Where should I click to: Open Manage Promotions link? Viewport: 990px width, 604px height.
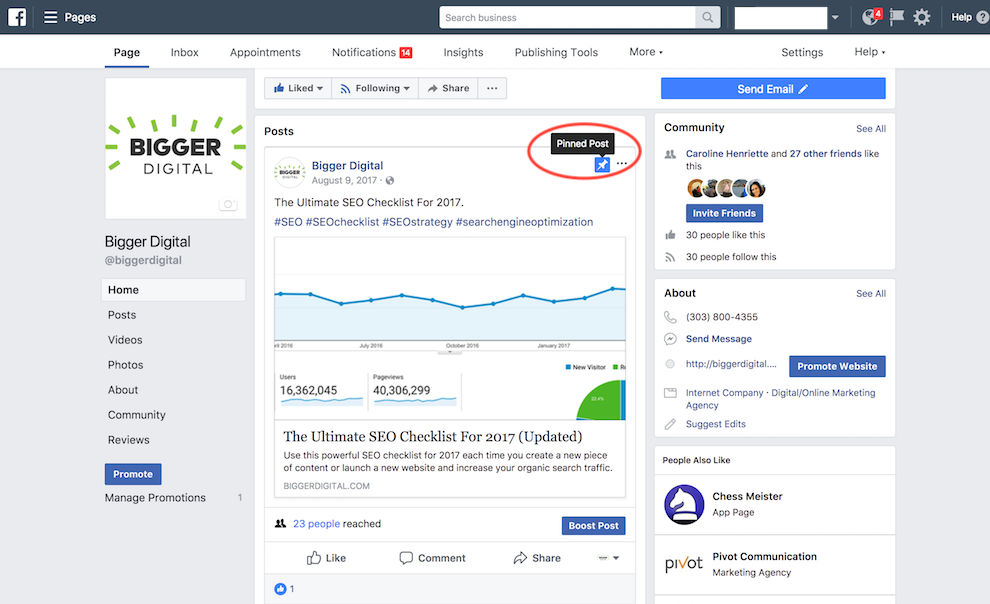coord(155,498)
